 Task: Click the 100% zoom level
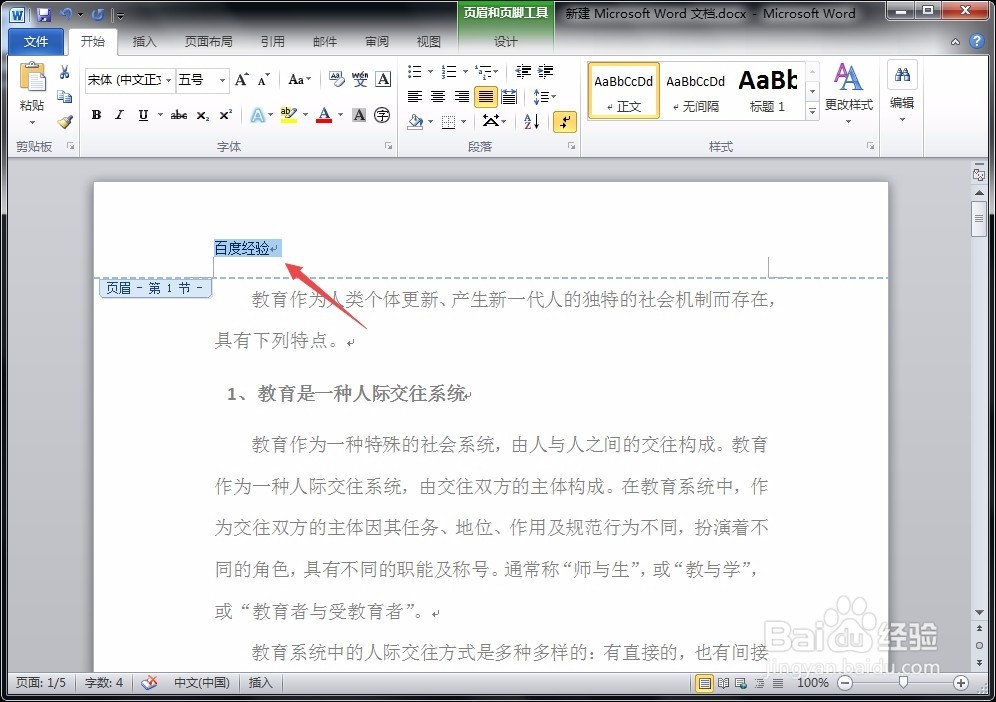[x=812, y=683]
